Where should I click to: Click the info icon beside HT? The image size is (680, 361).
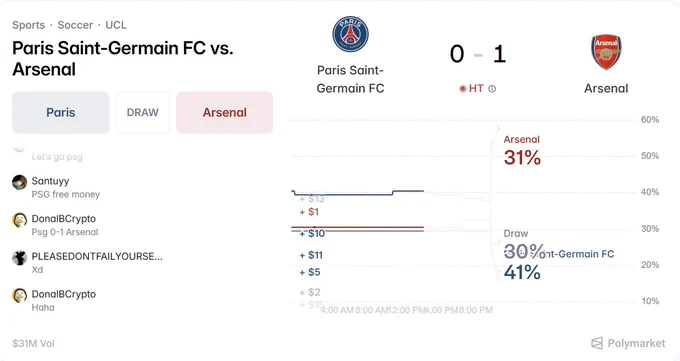[x=492, y=89]
